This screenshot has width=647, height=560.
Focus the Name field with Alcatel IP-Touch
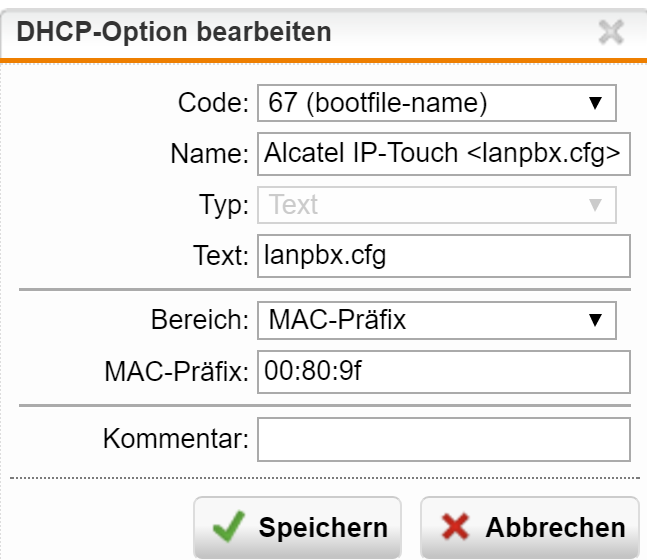[x=444, y=154]
